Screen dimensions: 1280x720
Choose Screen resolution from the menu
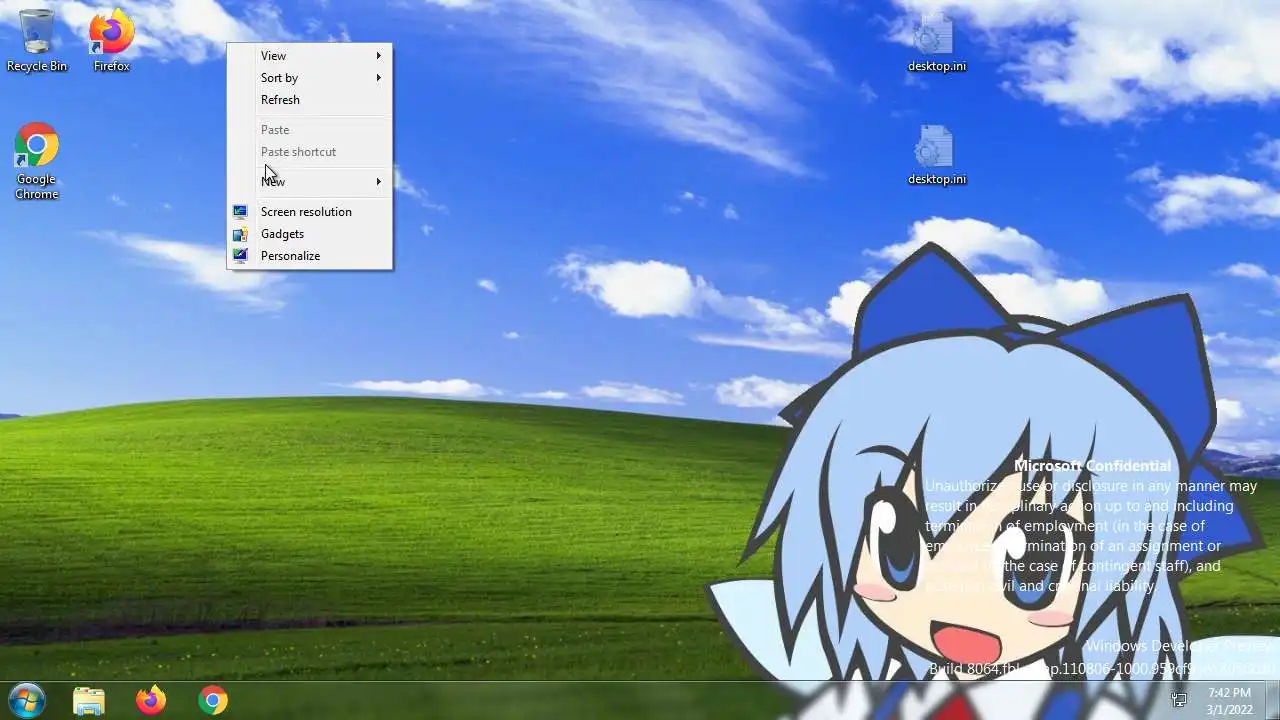(310, 212)
